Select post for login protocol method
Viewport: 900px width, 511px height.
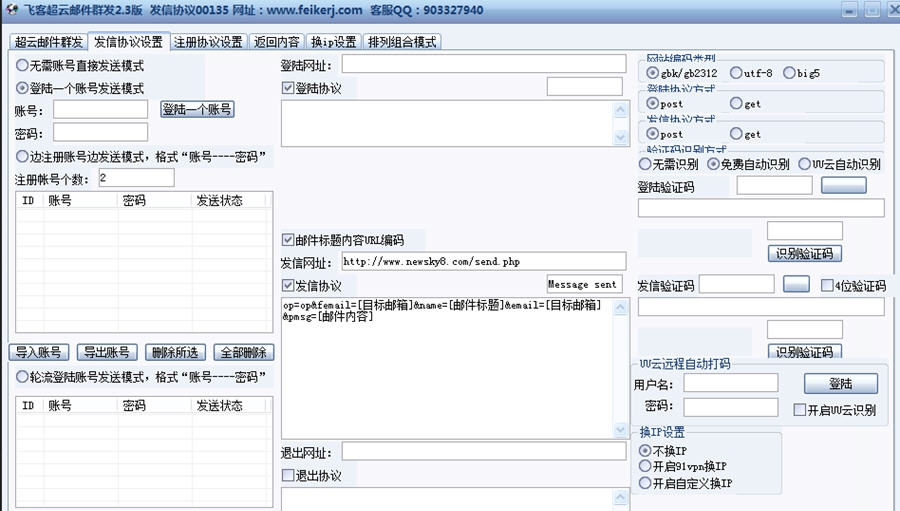point(665,103)
